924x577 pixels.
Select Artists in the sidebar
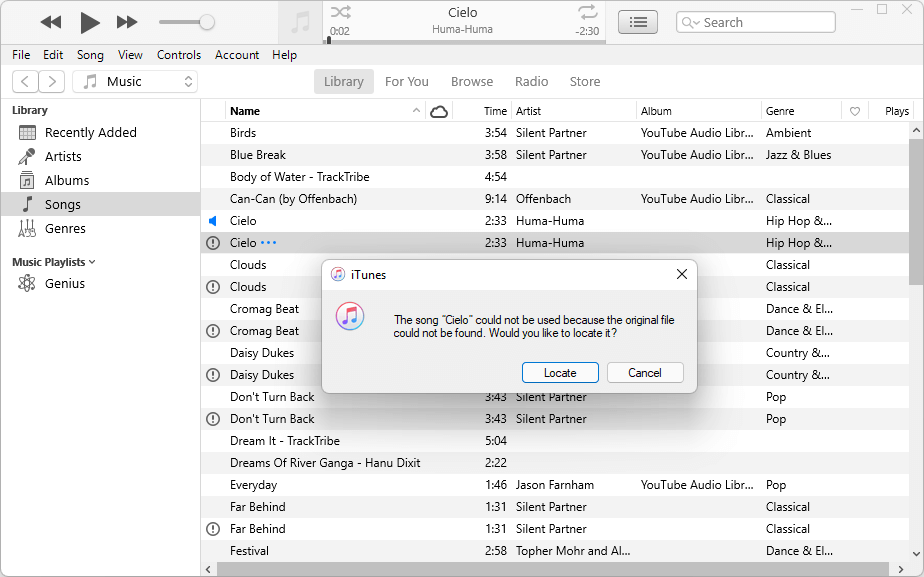coord(100,156)
